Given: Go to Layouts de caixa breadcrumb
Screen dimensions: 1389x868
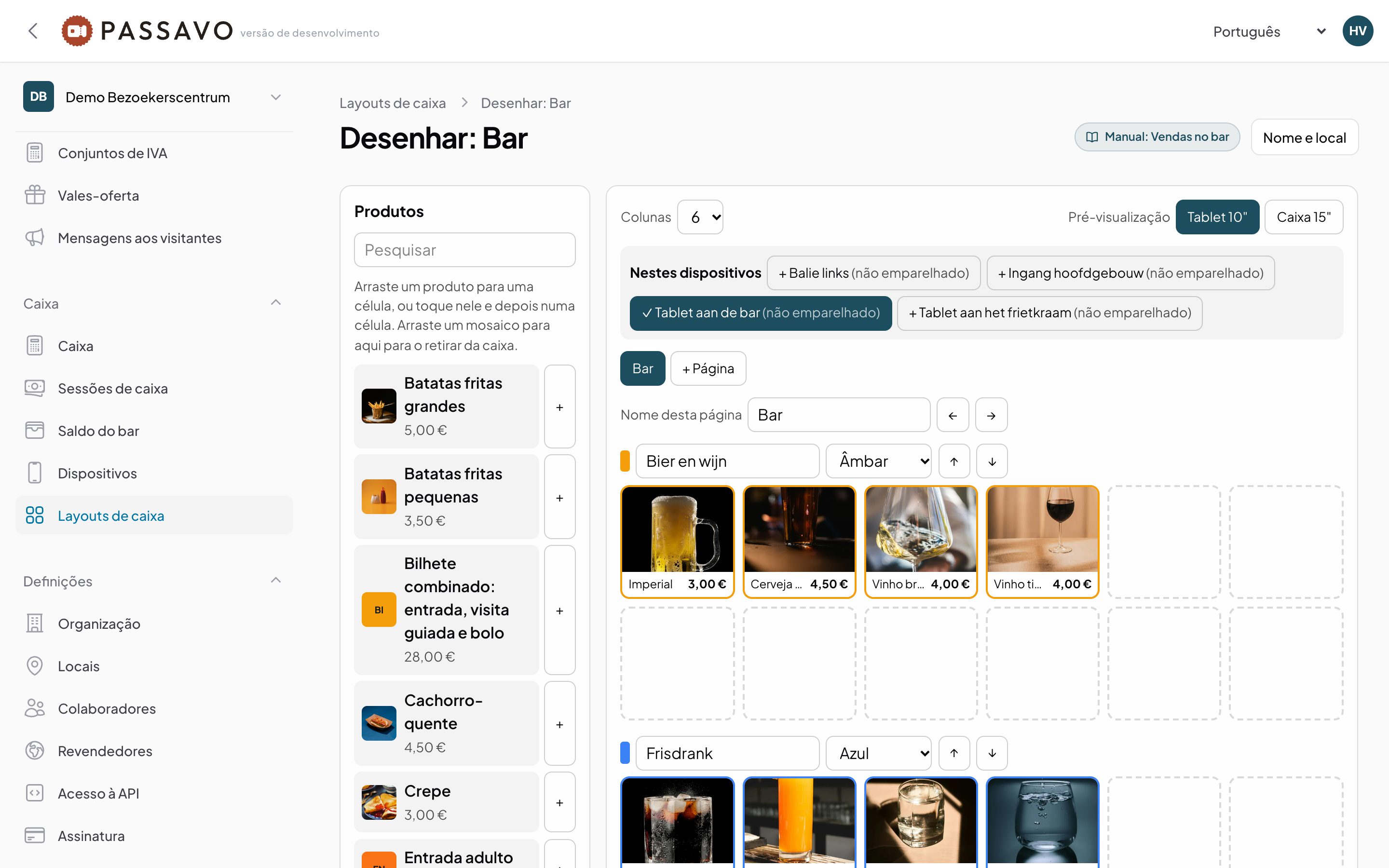Looking at the screenshot, I should tap(393, 103).
